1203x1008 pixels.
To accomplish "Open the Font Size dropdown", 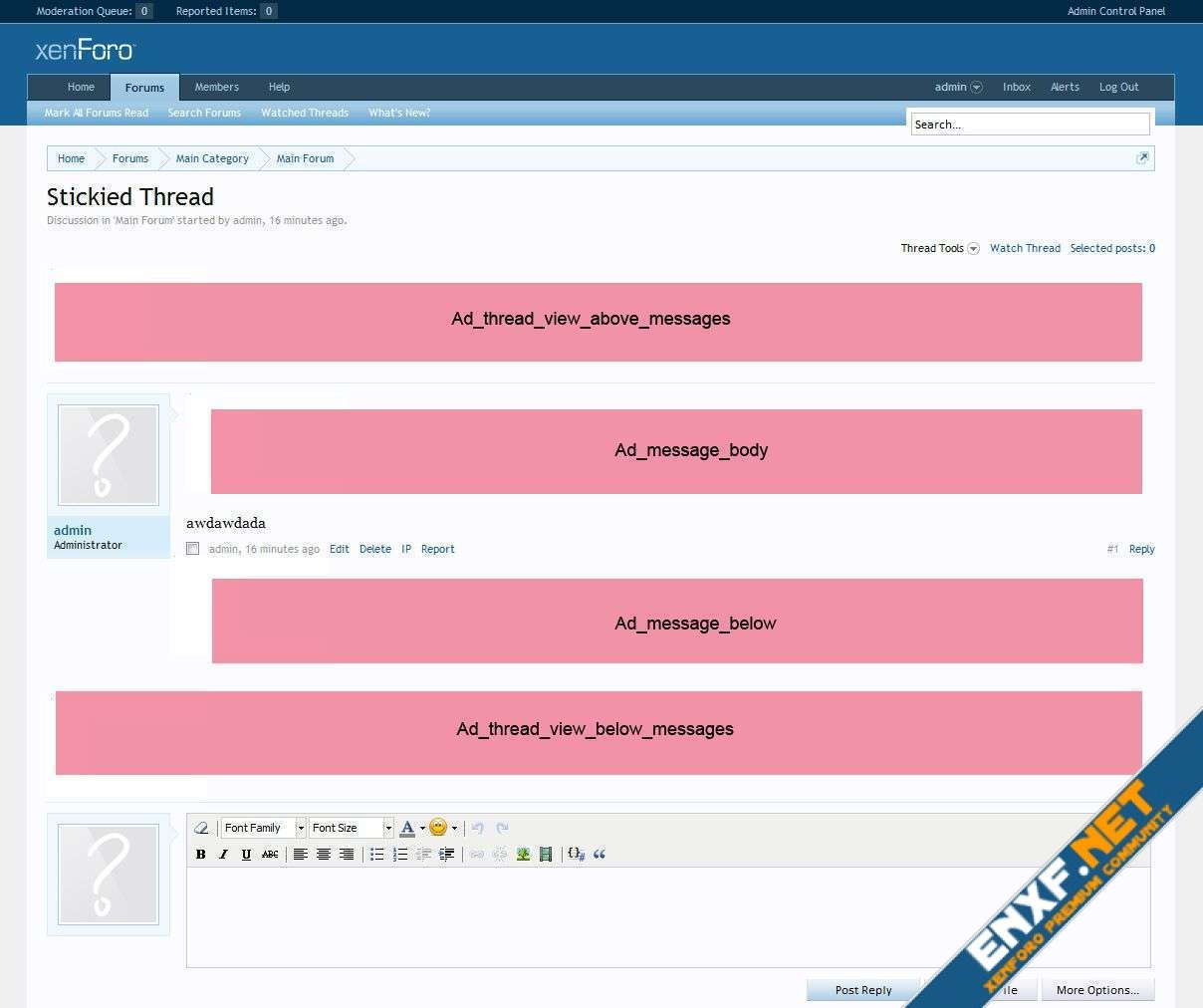I will tap(351, 828).
